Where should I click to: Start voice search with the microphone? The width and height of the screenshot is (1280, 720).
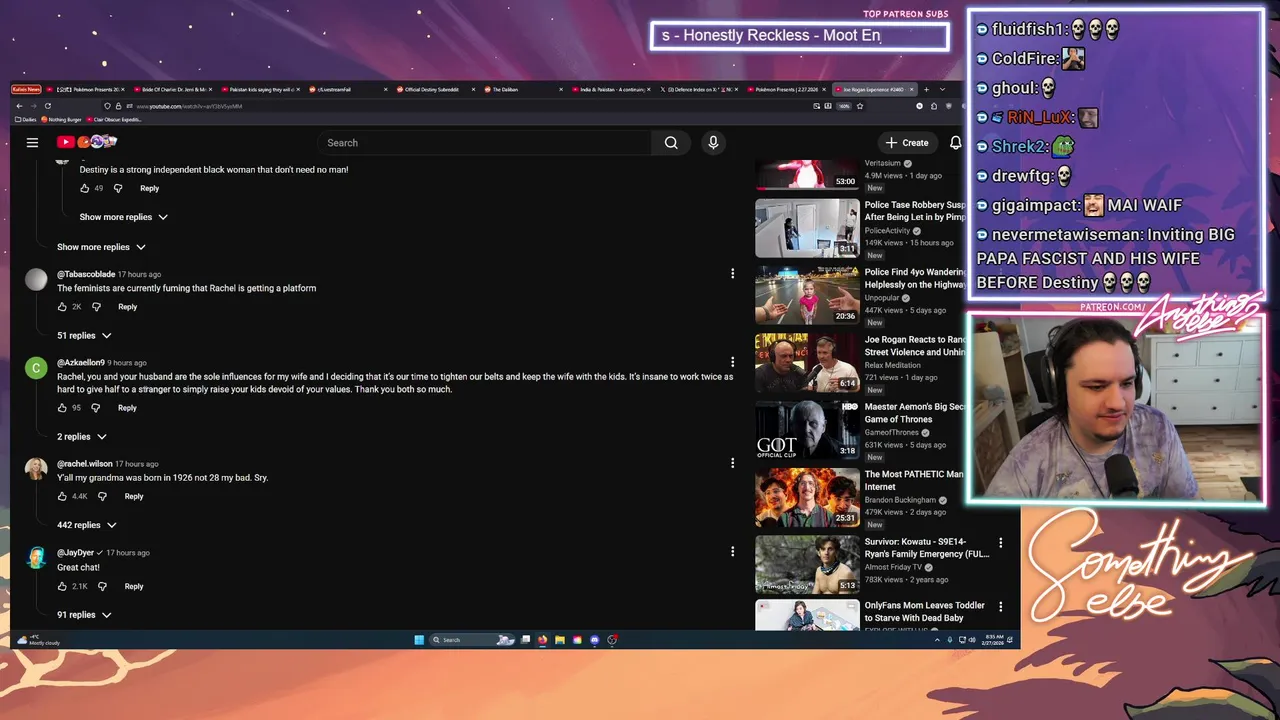coord(713,143)
